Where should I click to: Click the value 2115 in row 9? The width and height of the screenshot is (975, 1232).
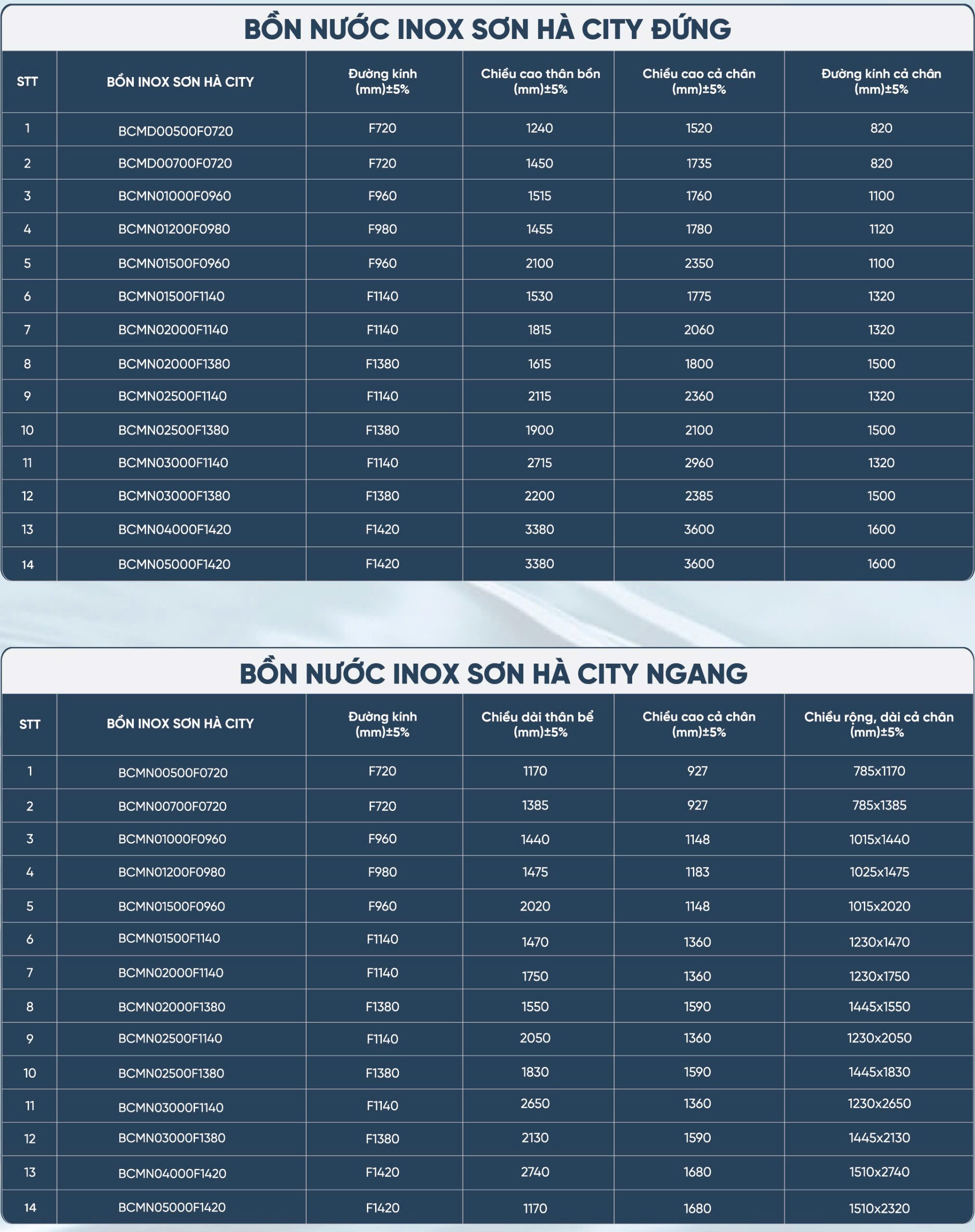tap(539, 396)
